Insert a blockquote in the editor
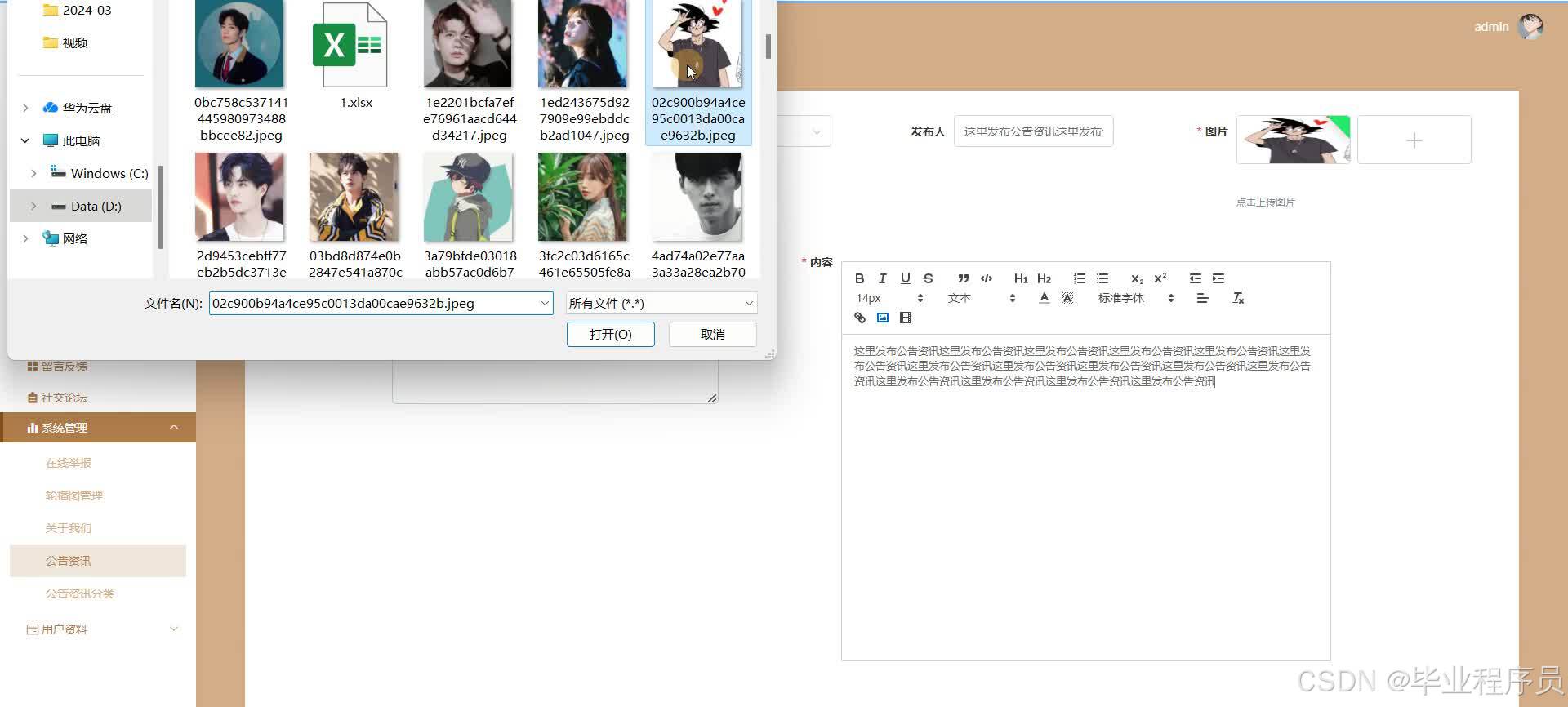Screen dimensions: 1568x707 click(x=964, y=278)
